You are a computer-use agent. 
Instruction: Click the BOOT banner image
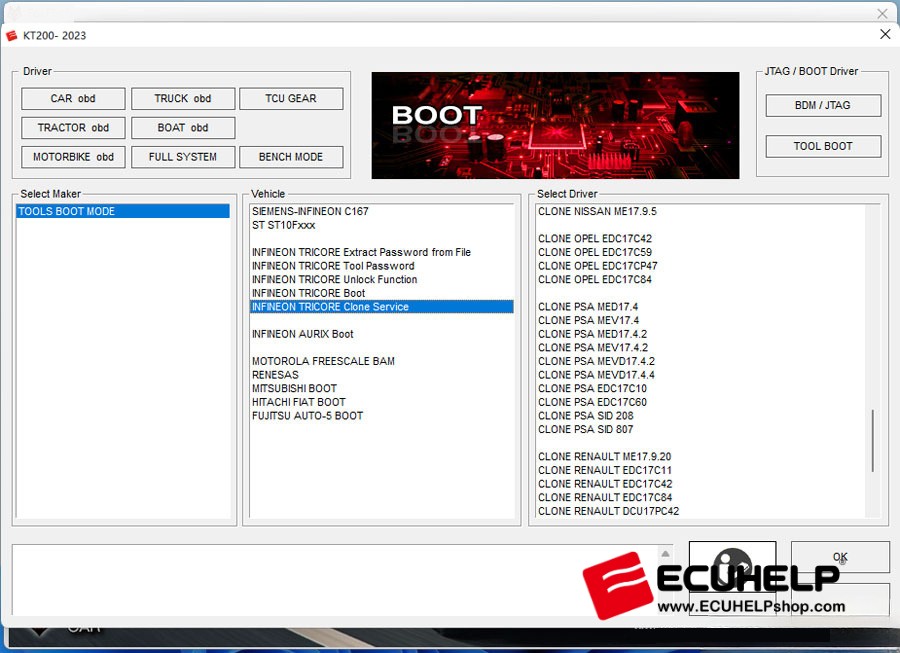[555, 125]
